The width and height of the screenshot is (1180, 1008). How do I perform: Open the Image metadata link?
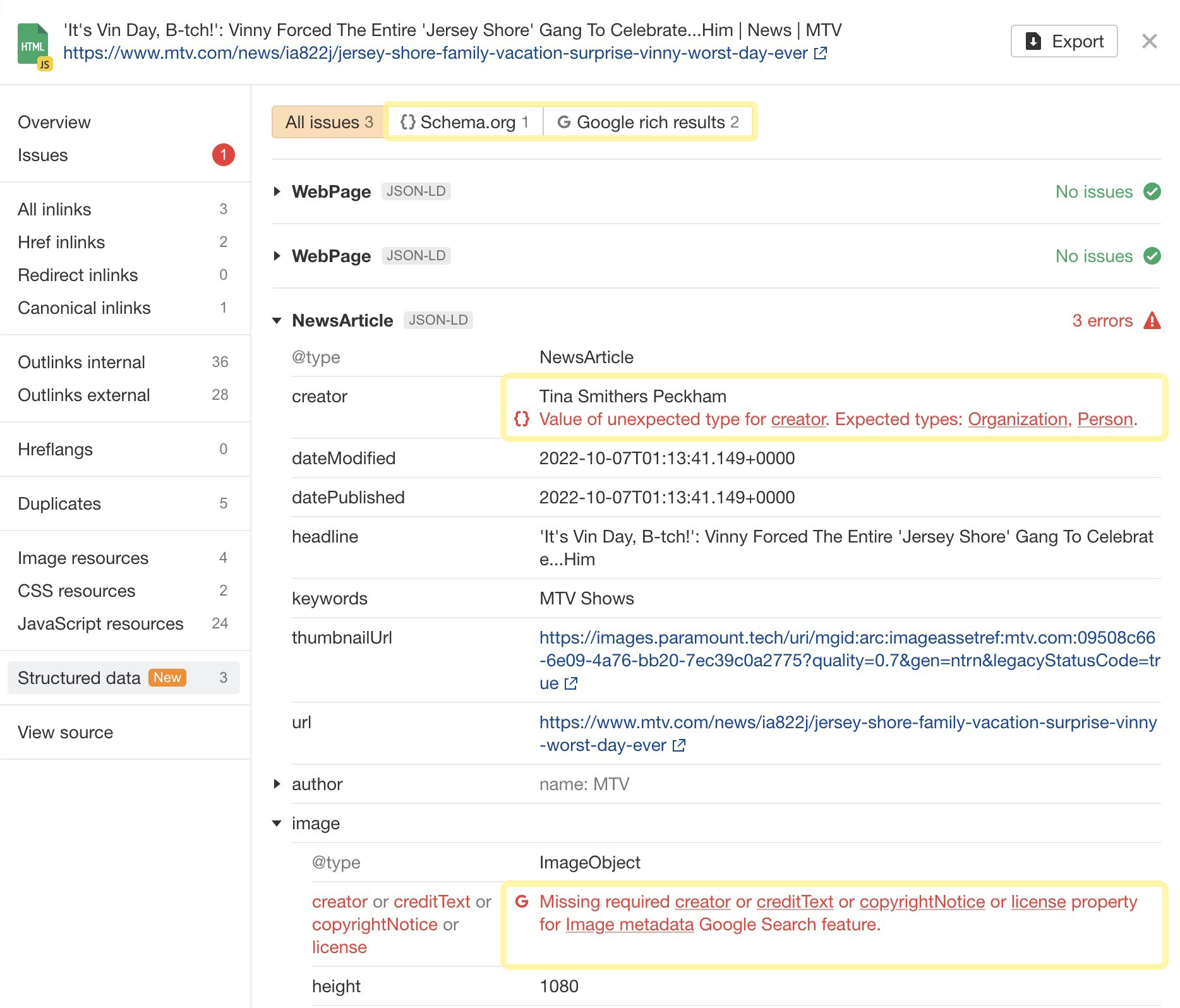coord(629,924)
